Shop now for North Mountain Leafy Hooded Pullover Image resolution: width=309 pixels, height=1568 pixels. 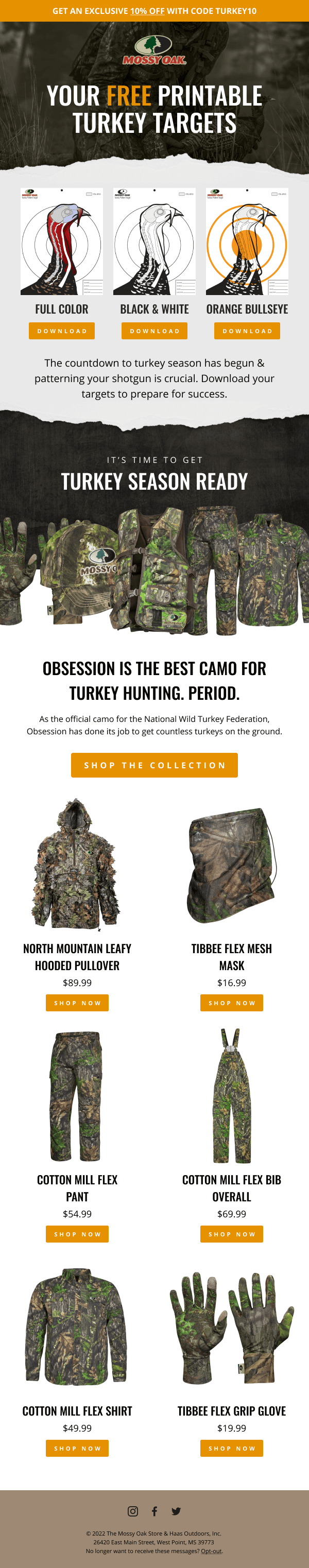(x=77, y=1003)
